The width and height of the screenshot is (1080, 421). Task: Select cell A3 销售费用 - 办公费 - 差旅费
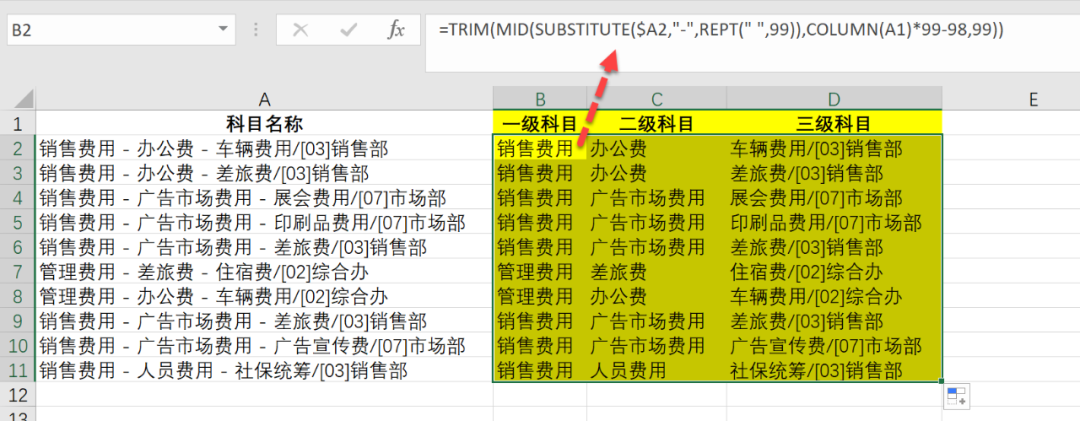tap(264, 173)
